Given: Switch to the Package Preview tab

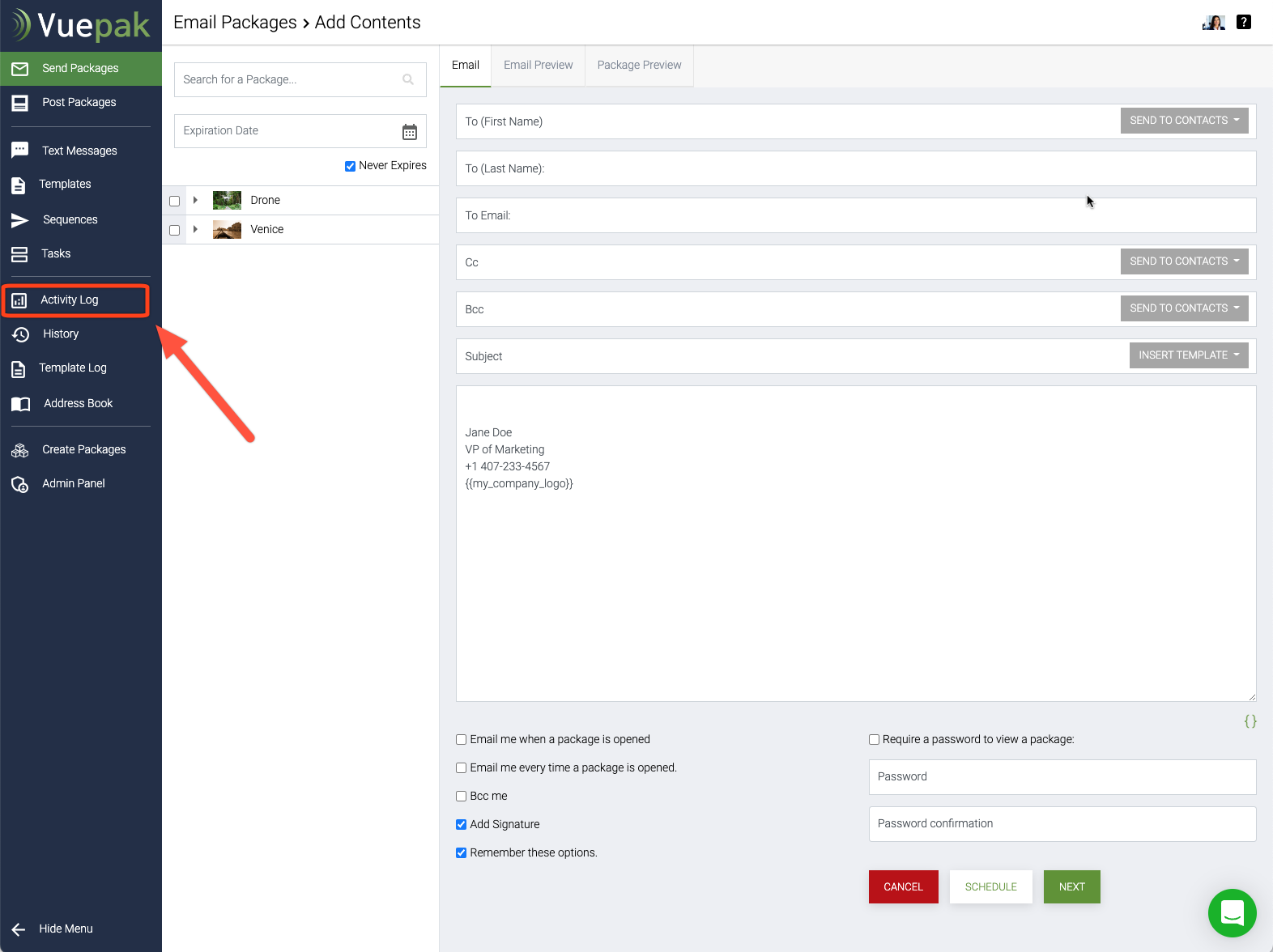Looking at the screenshot, I should coord(639,66).
